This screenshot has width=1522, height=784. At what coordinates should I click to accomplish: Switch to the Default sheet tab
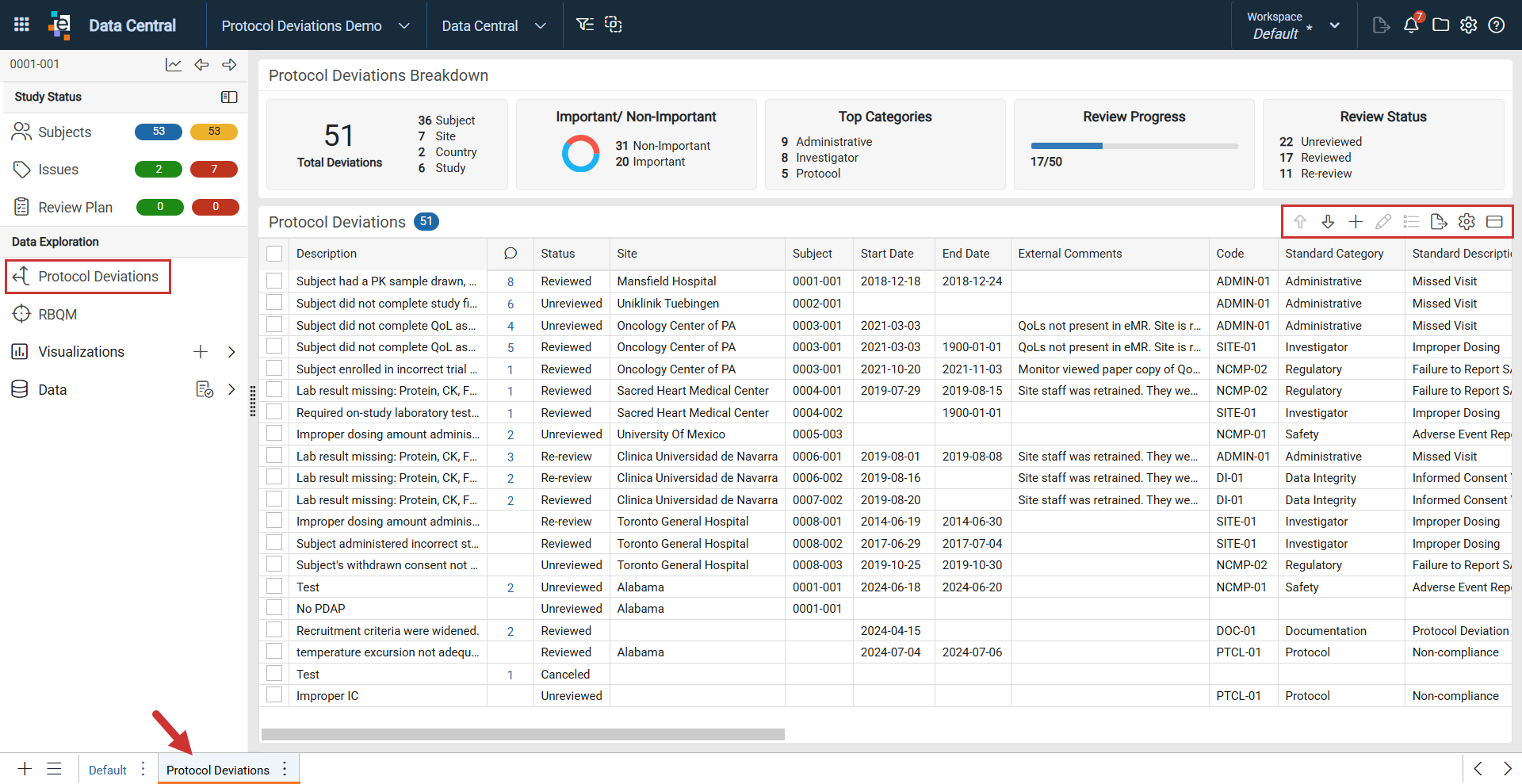tap(108, 770)
